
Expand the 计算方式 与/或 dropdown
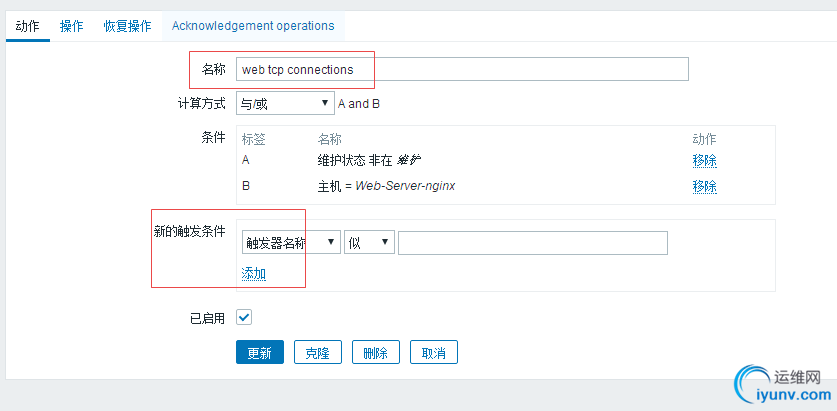[285, 103]
